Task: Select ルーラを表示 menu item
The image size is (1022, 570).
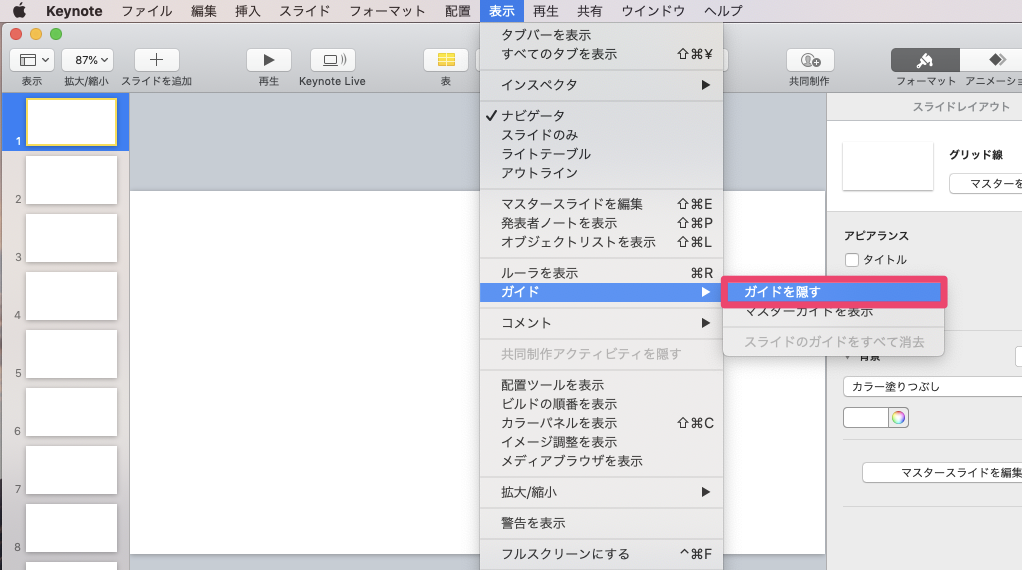Action: 539,273
